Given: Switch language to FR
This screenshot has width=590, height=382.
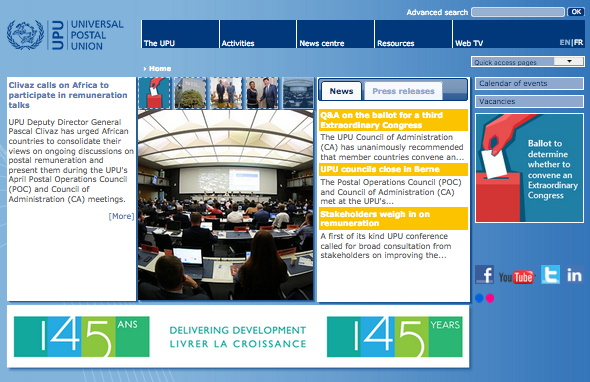Looking at the screenshot, I should pyautogui.click(x=579, y=43).
